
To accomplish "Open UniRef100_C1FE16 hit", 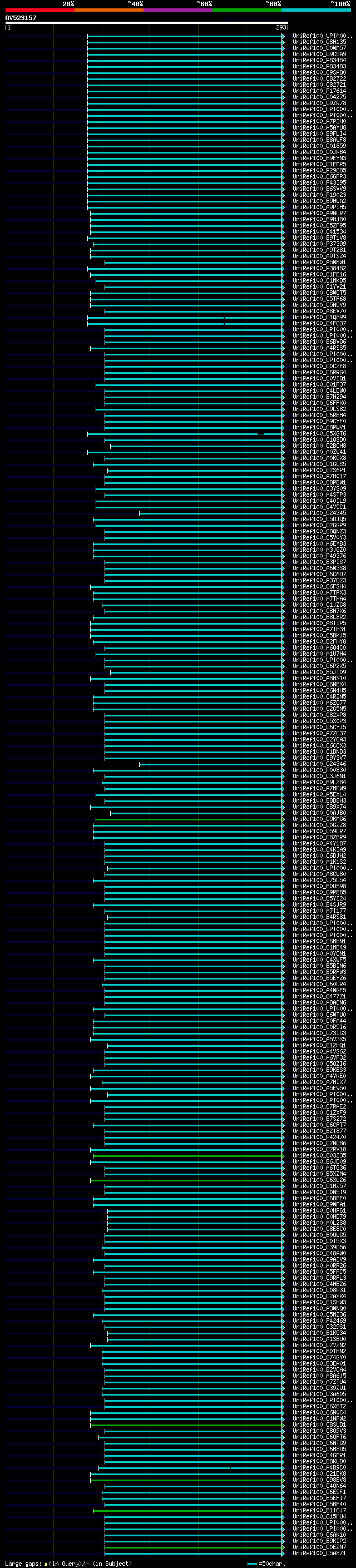I will pyautogui.click(x=319, y=275).
